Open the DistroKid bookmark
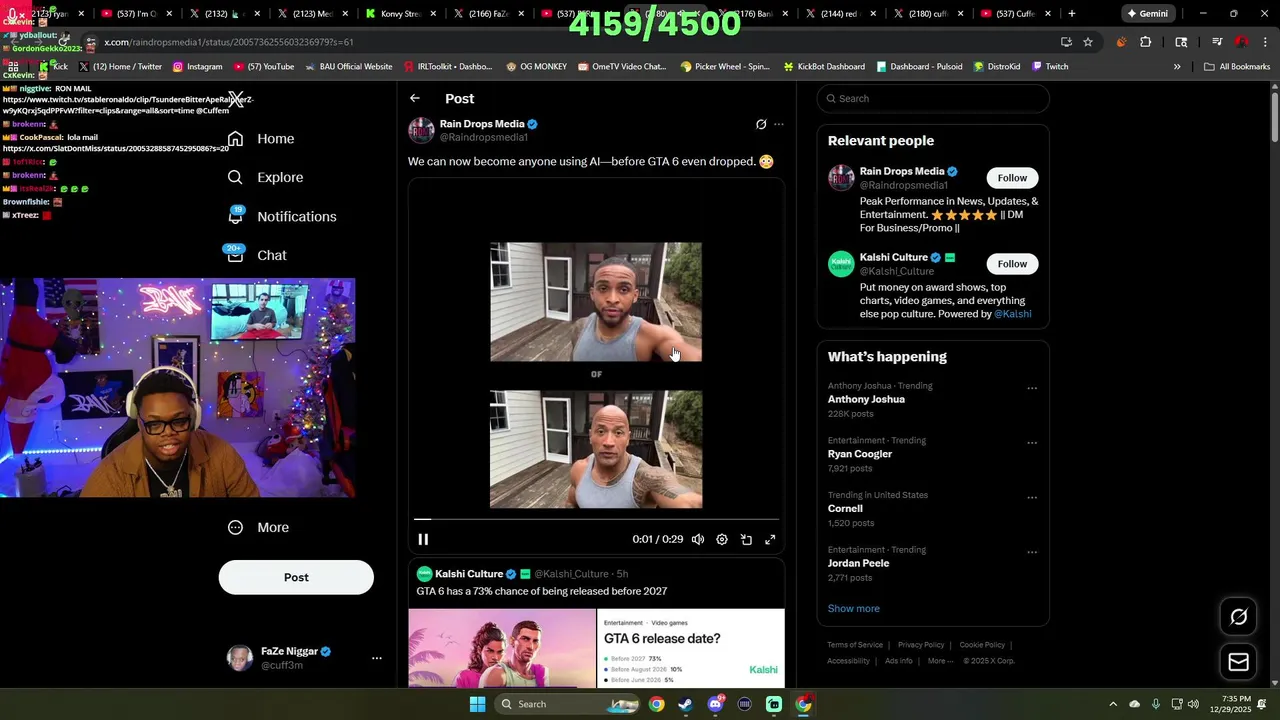Screen dimensions: 1280x720 click(x=996, y=67)
